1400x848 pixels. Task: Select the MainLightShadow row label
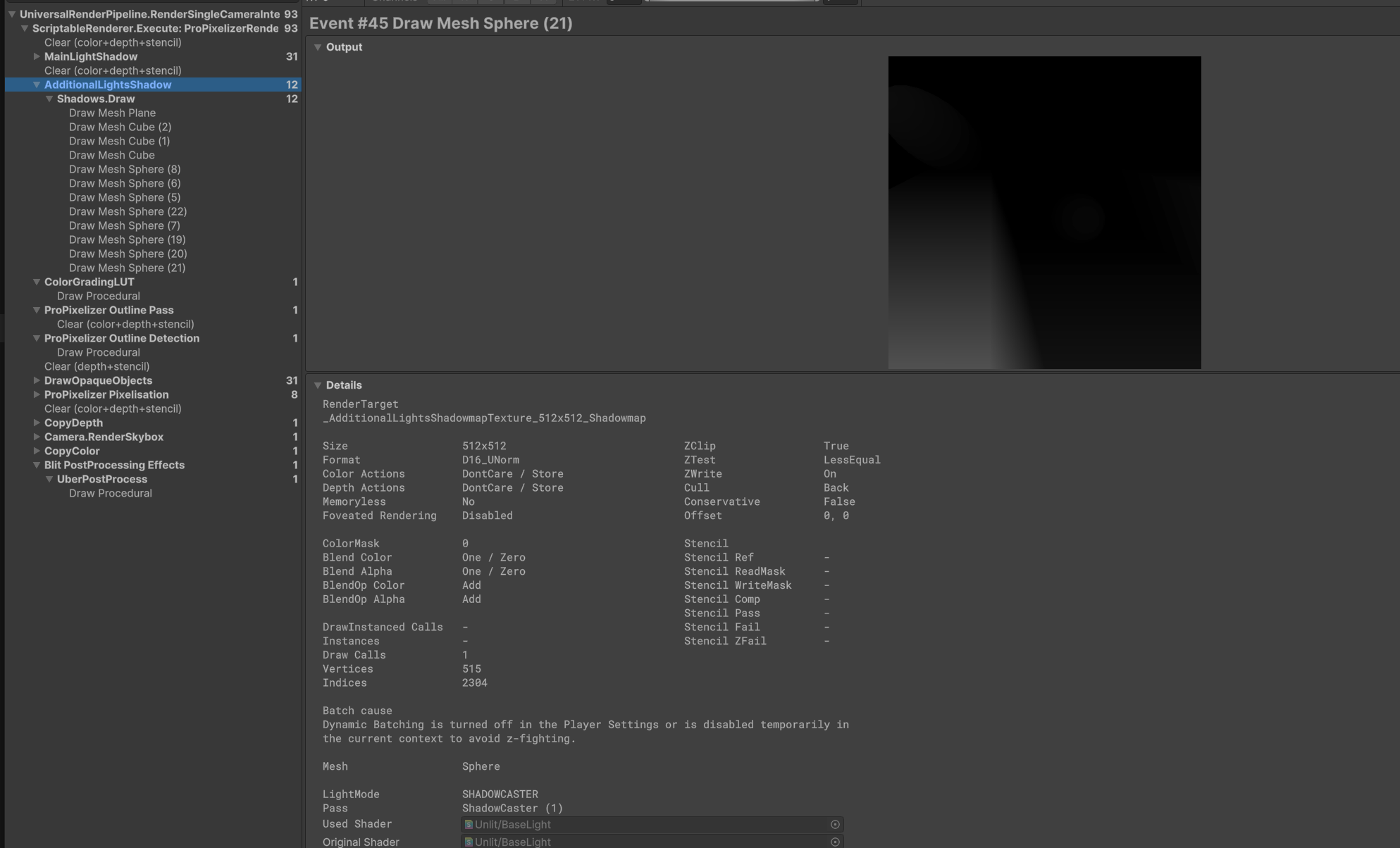coord(91,56)
